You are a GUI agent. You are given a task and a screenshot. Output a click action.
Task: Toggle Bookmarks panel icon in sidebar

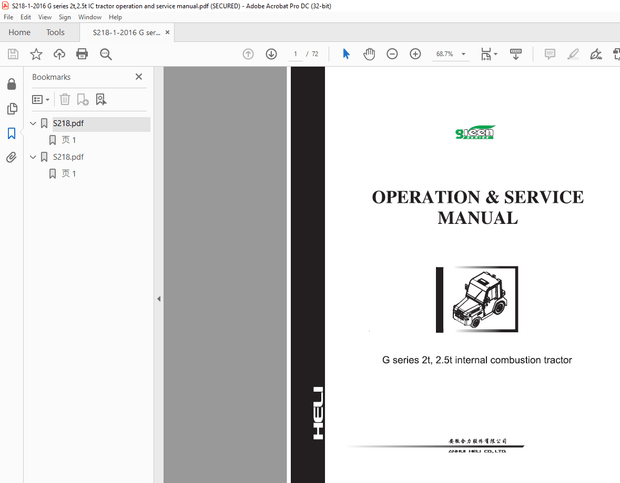pyautogui.click(x=11, y=133)
